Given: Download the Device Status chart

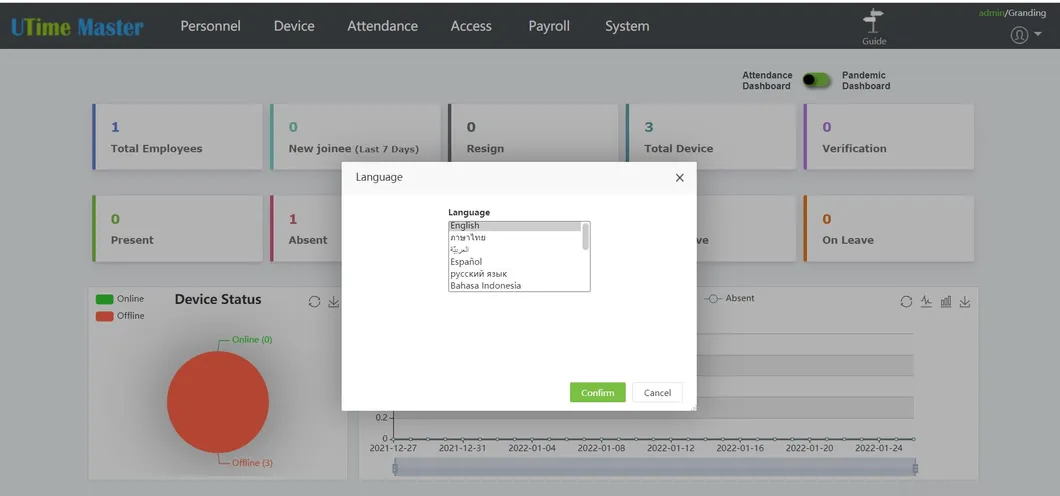Looking at the screenshot, I should 334,302.
